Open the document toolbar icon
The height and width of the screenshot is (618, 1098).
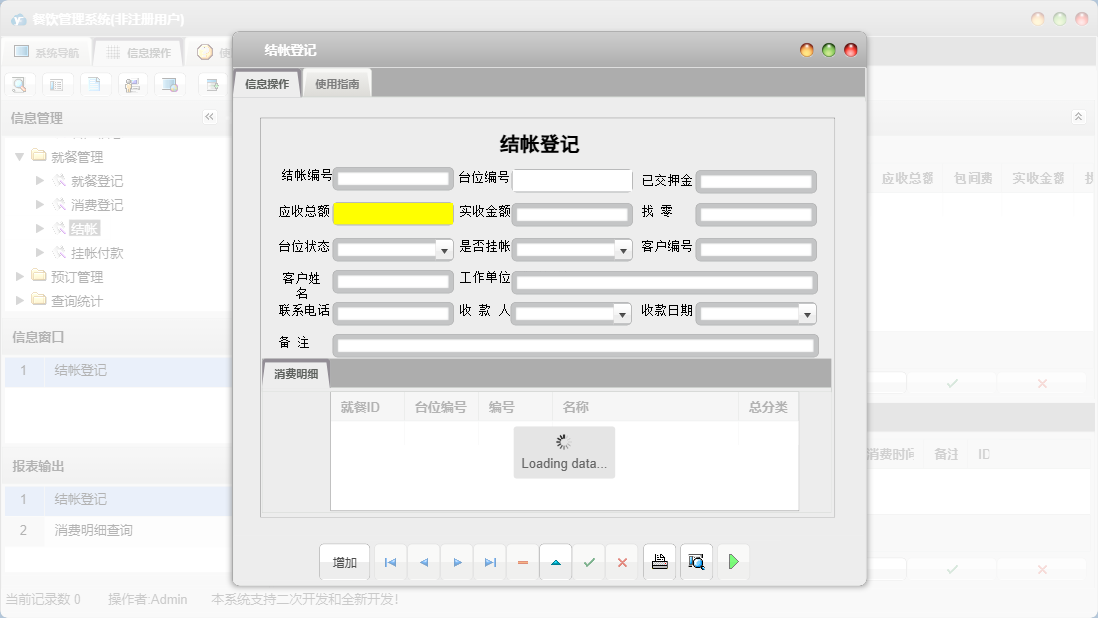point(95,84)
